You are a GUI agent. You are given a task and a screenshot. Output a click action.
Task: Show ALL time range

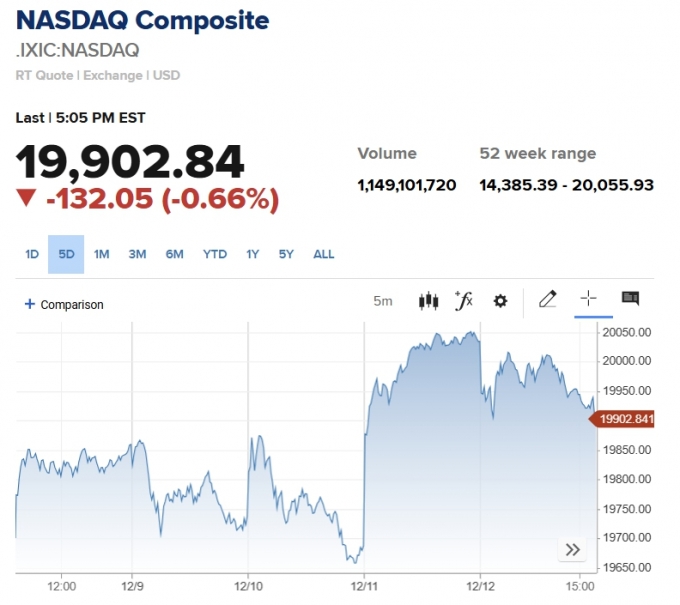coord(324,254)
